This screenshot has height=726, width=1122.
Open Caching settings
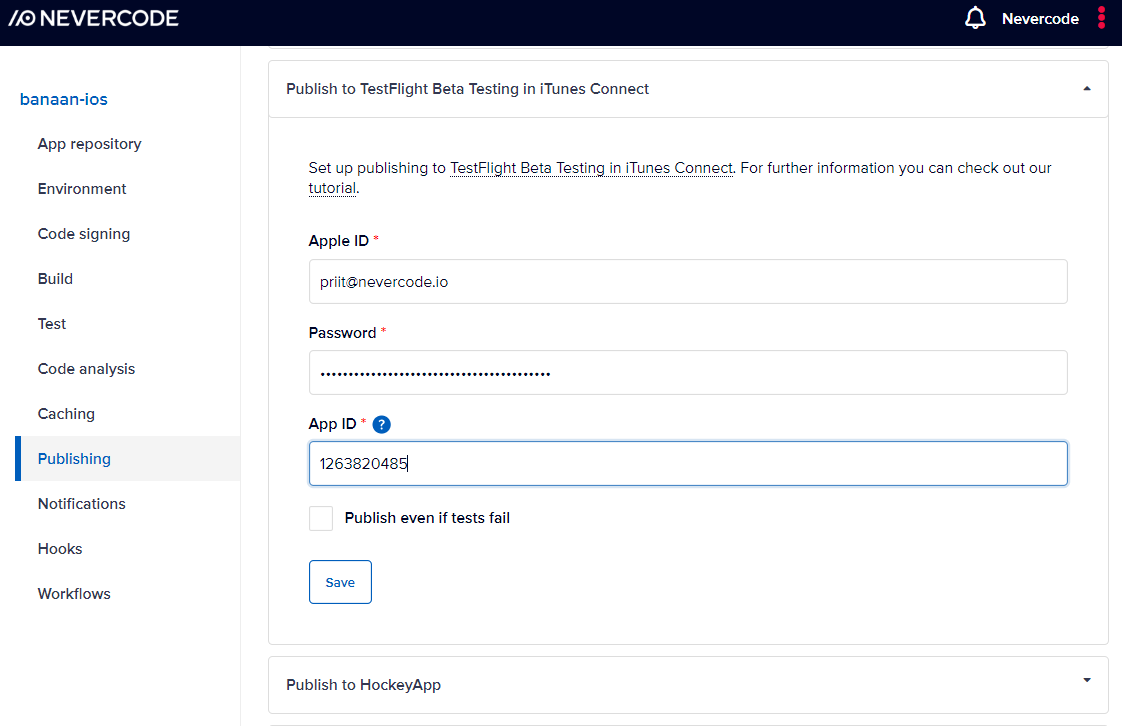pos(66,414)
